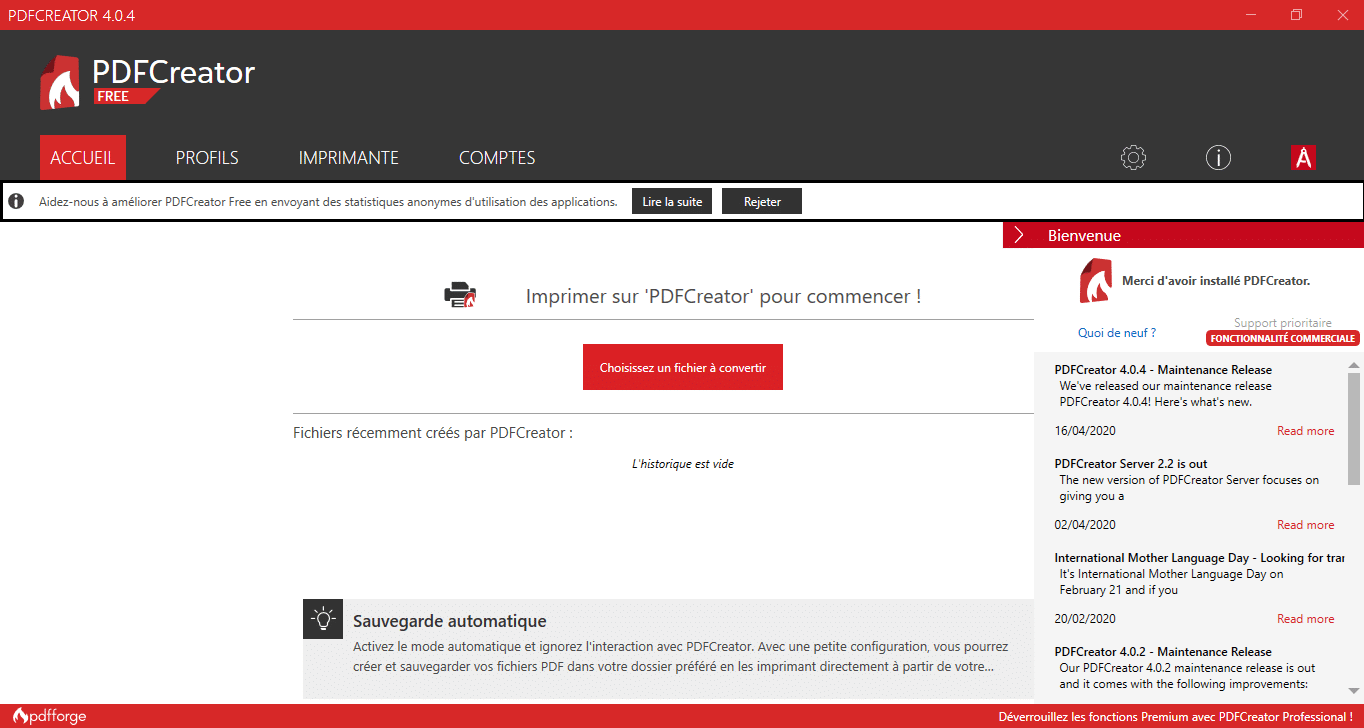Screen dimensions: 1364x728
Task: Click the 'Rejeter' button
Action: coord(762,201)
